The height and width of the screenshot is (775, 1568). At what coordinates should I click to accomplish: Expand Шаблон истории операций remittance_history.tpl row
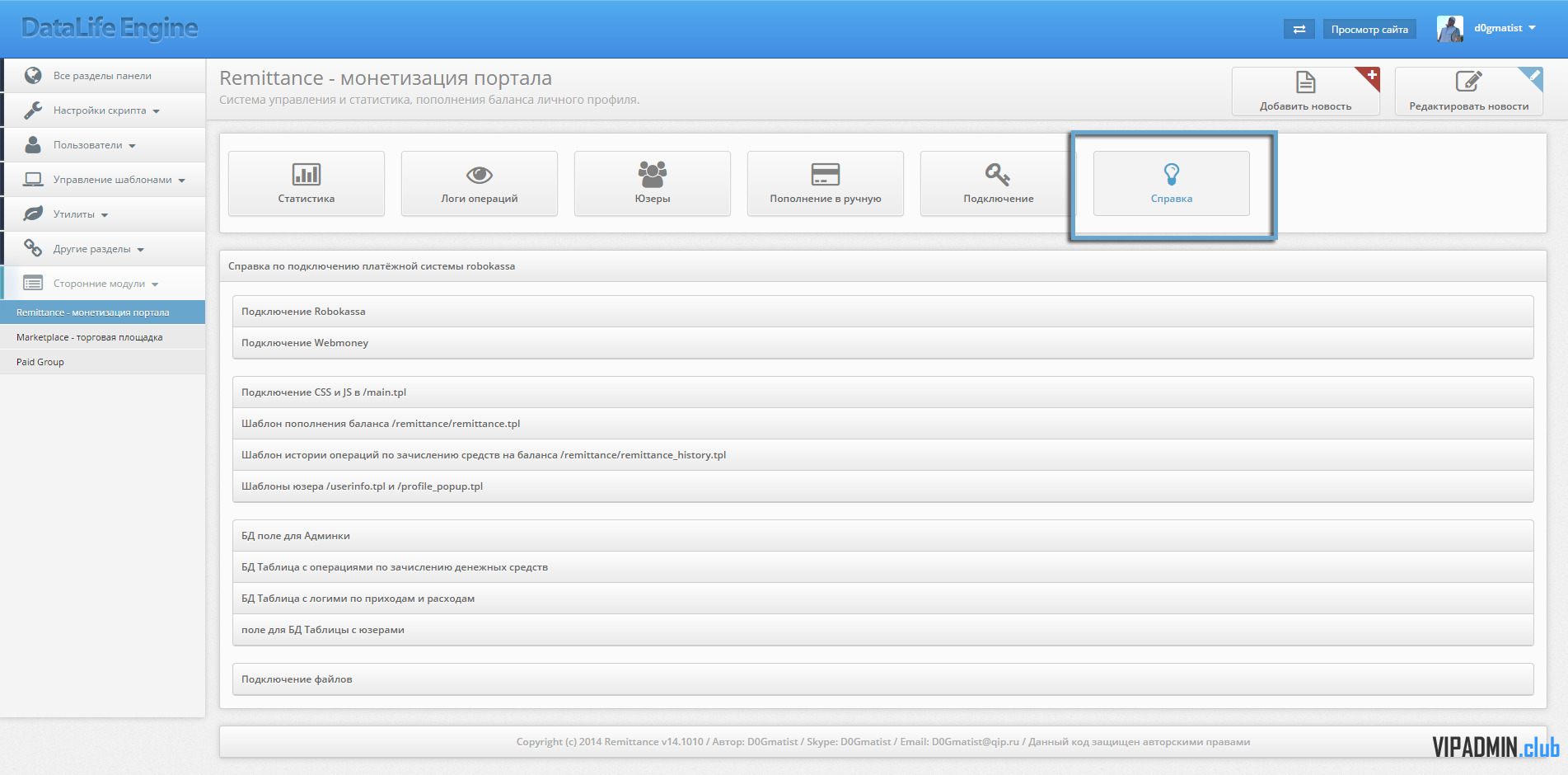pos(882,455)
